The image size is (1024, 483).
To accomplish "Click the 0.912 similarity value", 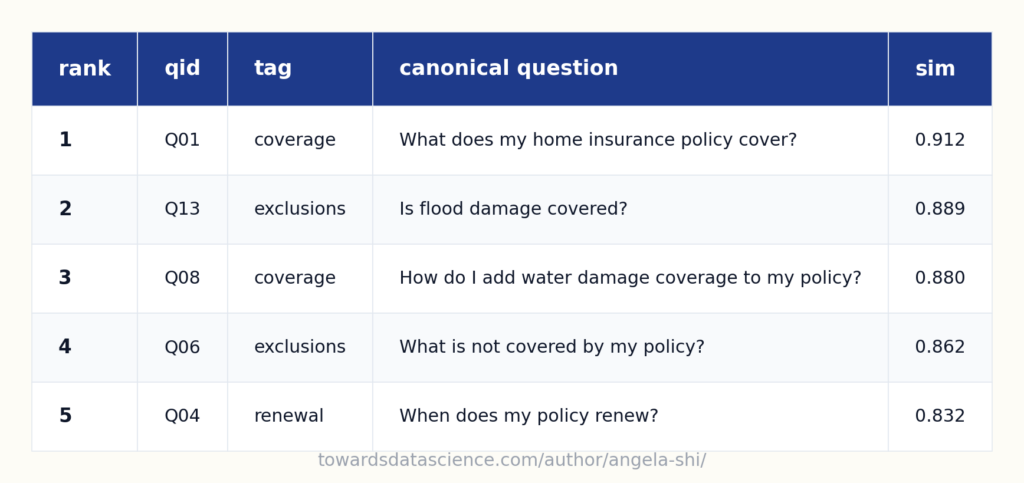I will point(940,140).
